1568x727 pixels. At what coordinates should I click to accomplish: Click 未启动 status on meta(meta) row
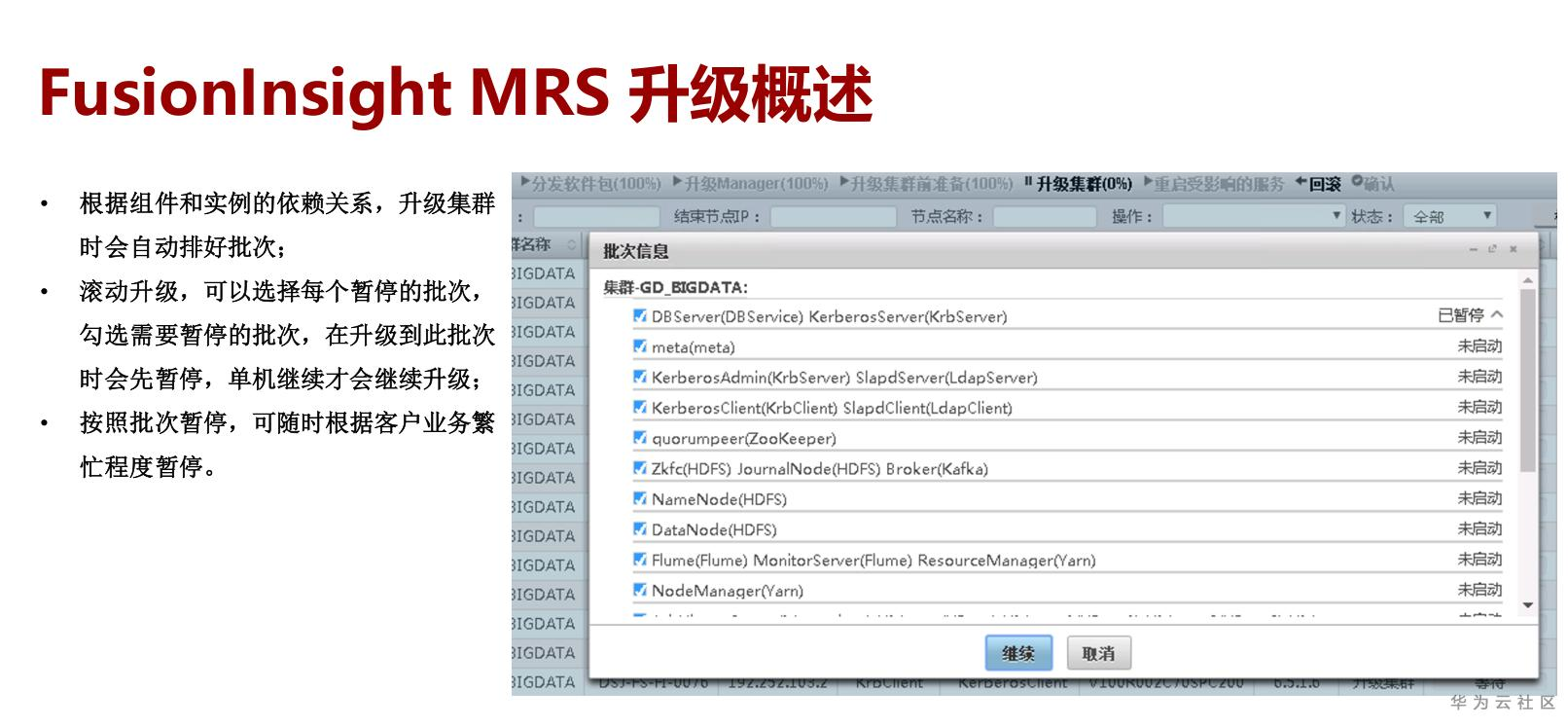point(1479,346)
